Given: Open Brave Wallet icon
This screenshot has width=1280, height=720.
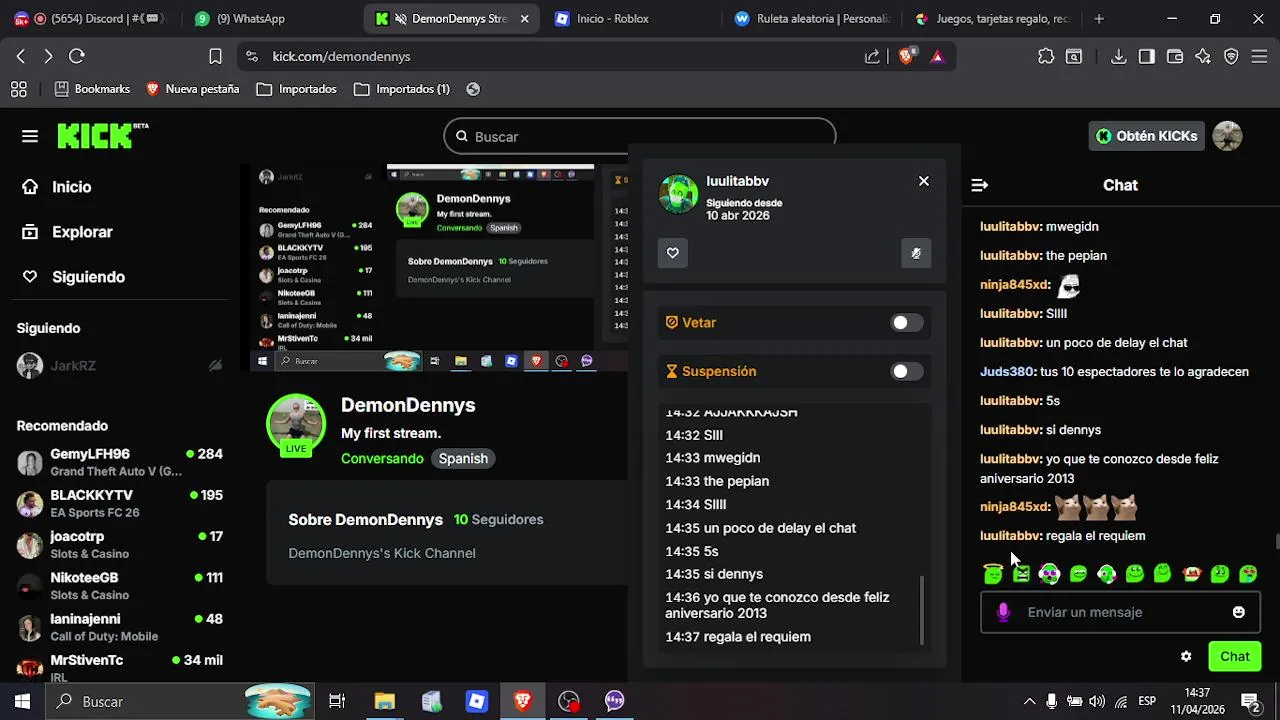Looking at the screenshot, I should point(1175,57).
